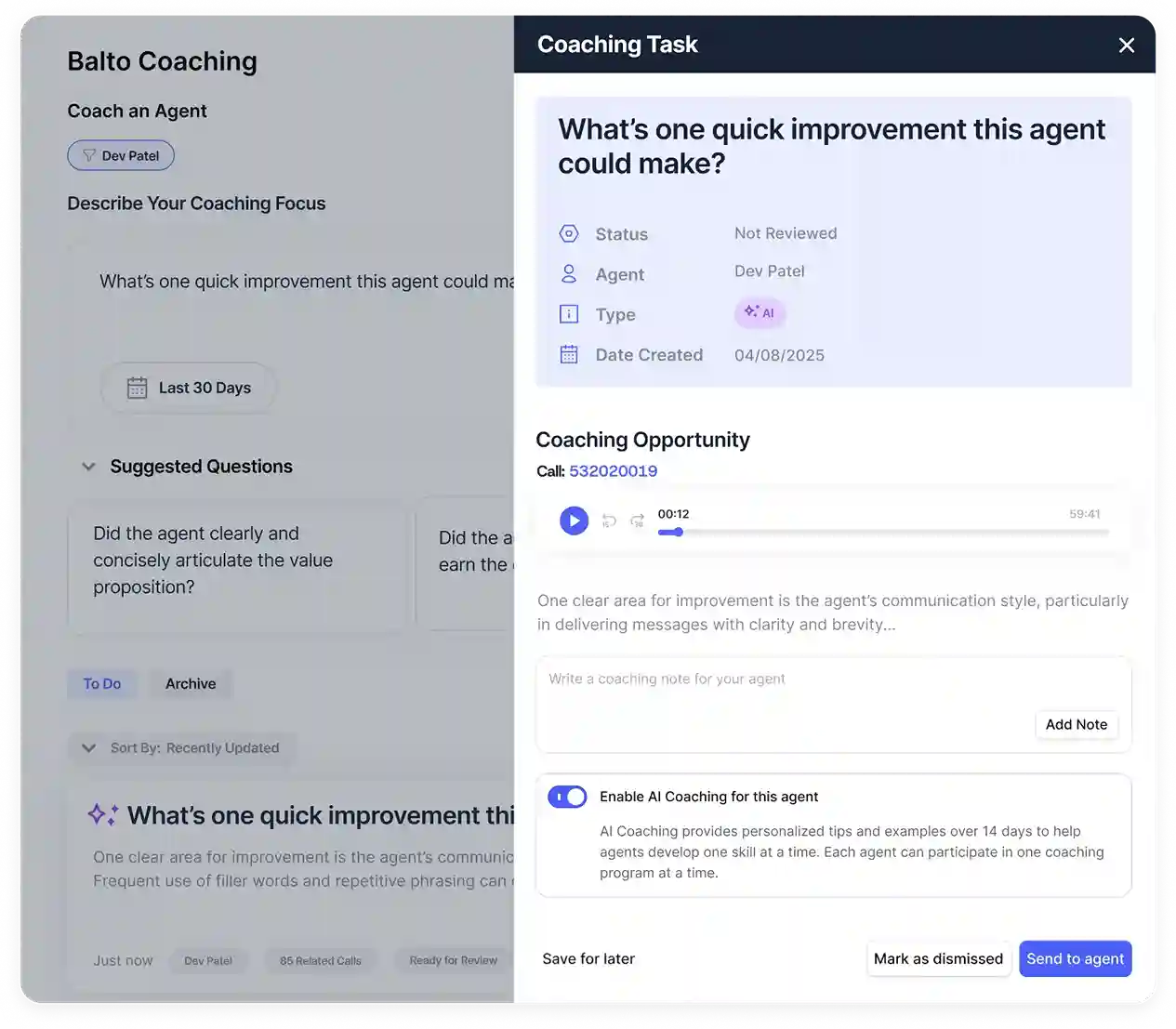Screen dimensions: 1176x1029
Task: Click the filter icon on Dev Patel chip
Action: [88, 155]
